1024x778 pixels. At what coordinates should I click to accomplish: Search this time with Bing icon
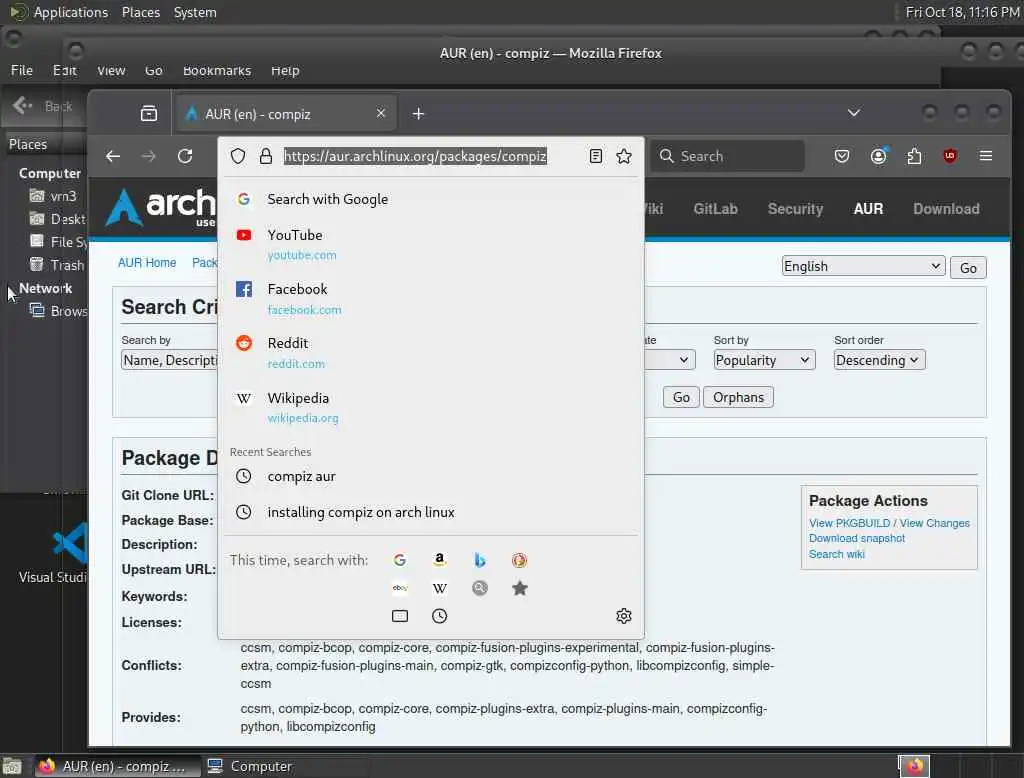pos(479,560)
